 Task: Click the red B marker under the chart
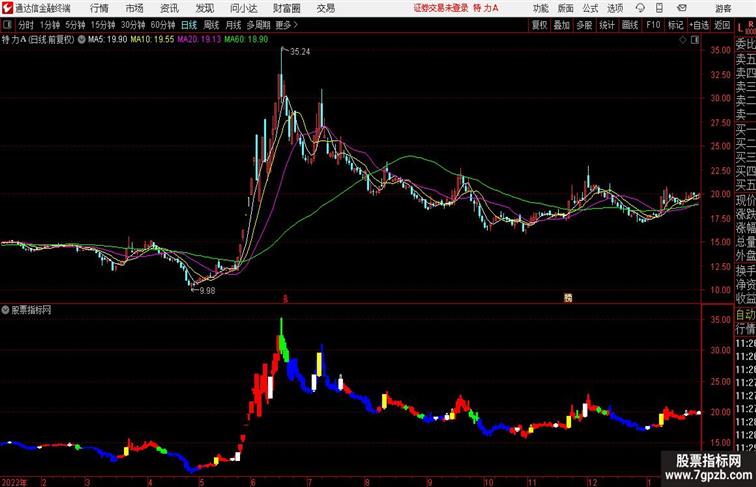(x=285, y=299)
